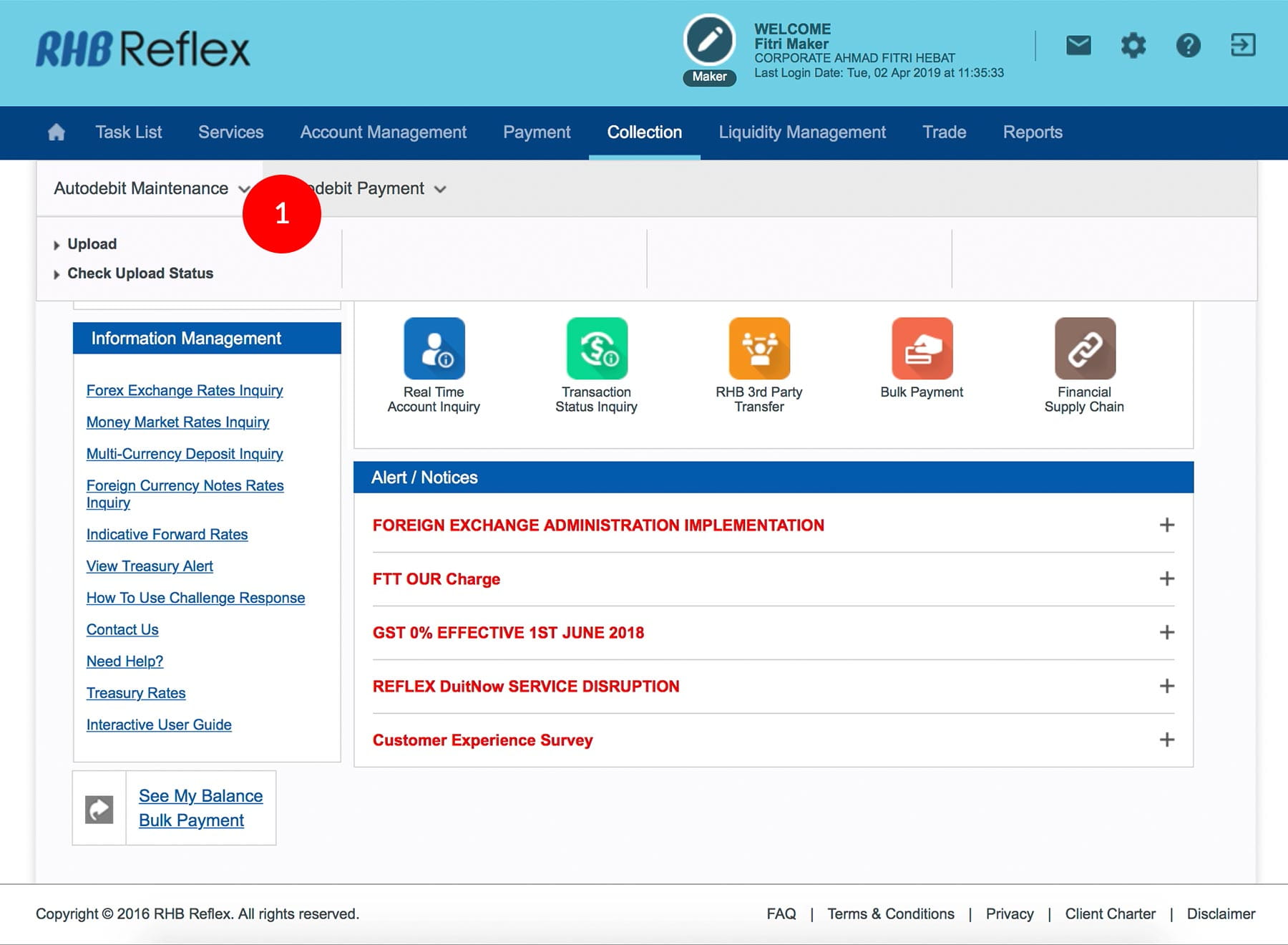Expand the GST 0% Effective notice
Image resolution: width=1288 pixels, height=945 pixels.
point(1166,632)
